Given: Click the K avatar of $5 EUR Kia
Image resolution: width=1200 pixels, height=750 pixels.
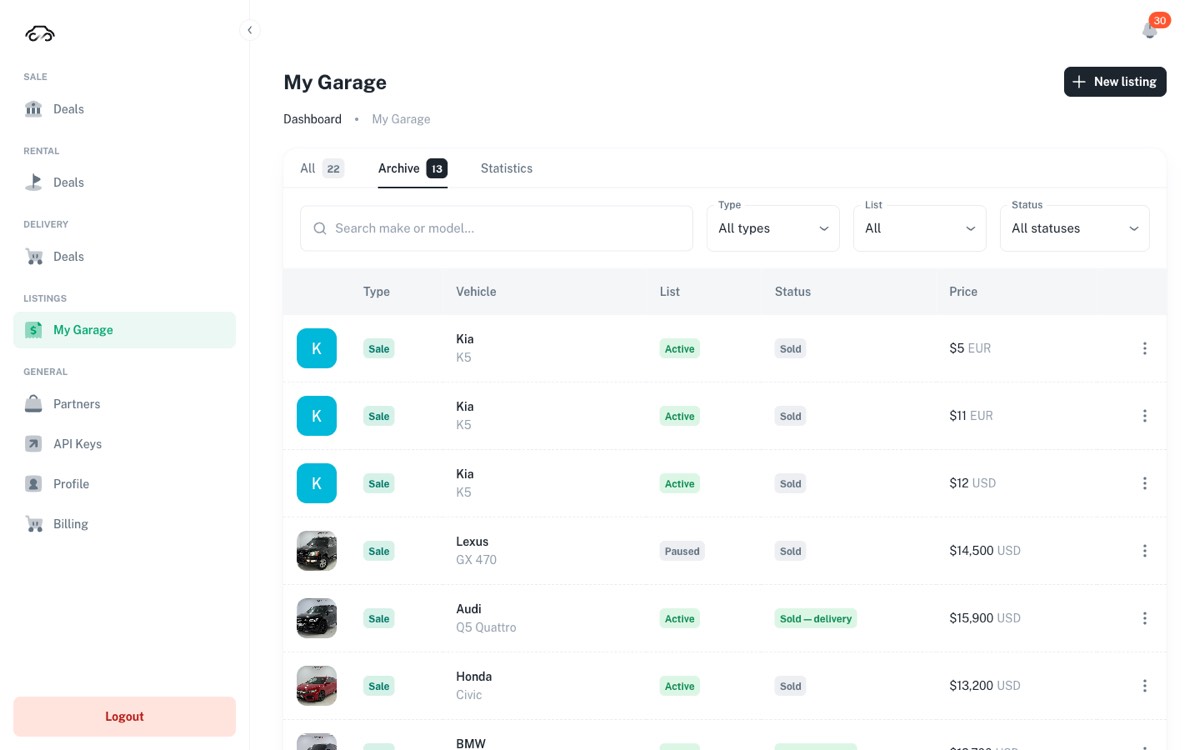Looking at the screenshot, I should (317, 348).
